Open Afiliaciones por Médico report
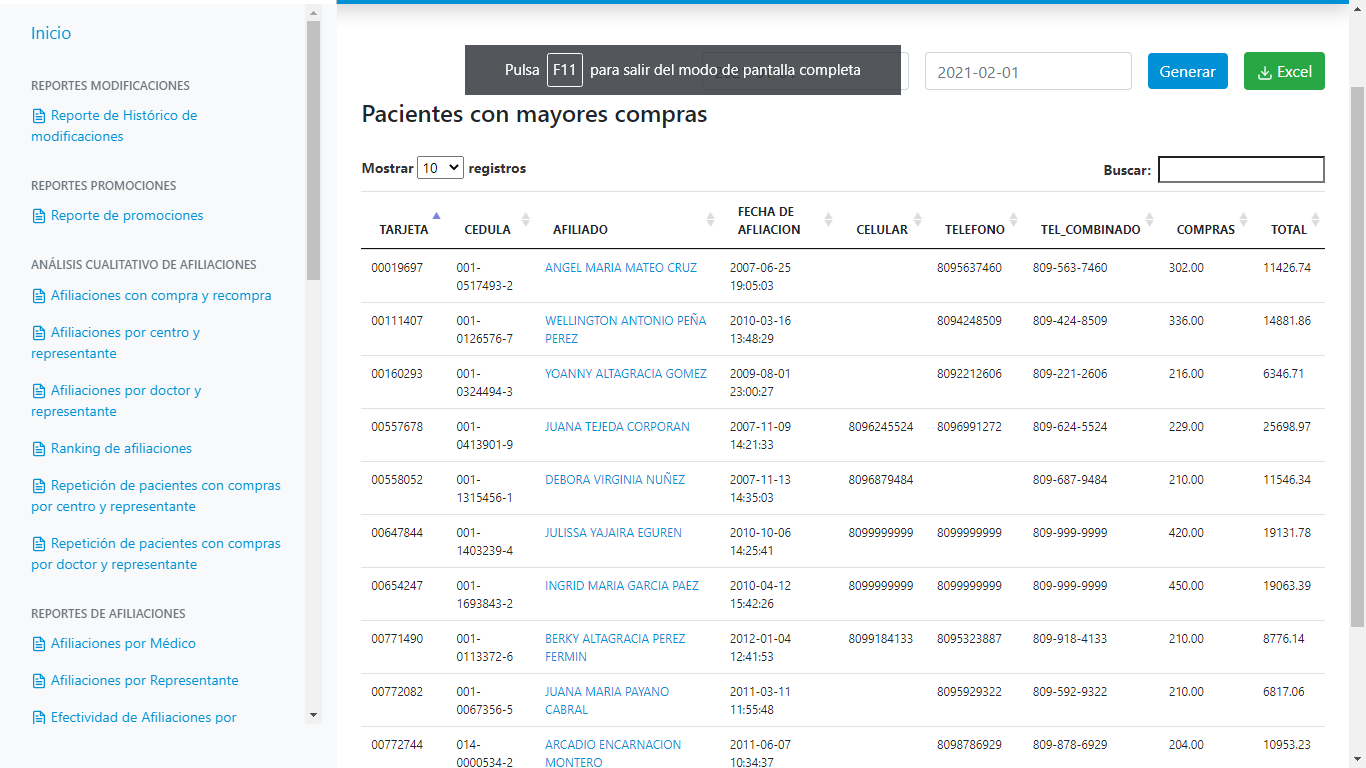 tap(123, 644)
